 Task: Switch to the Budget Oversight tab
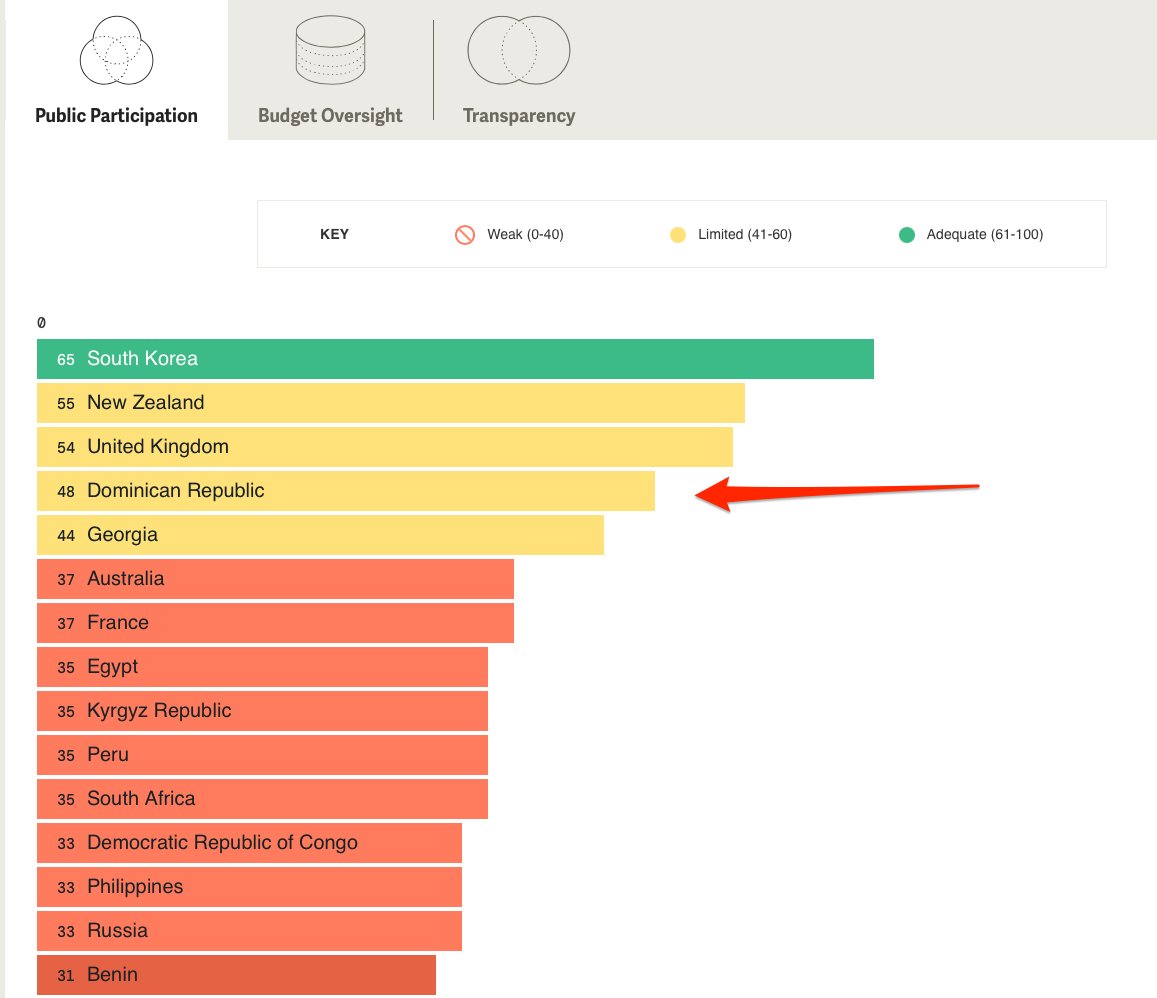pyautogui.click(x=331, y=70)
